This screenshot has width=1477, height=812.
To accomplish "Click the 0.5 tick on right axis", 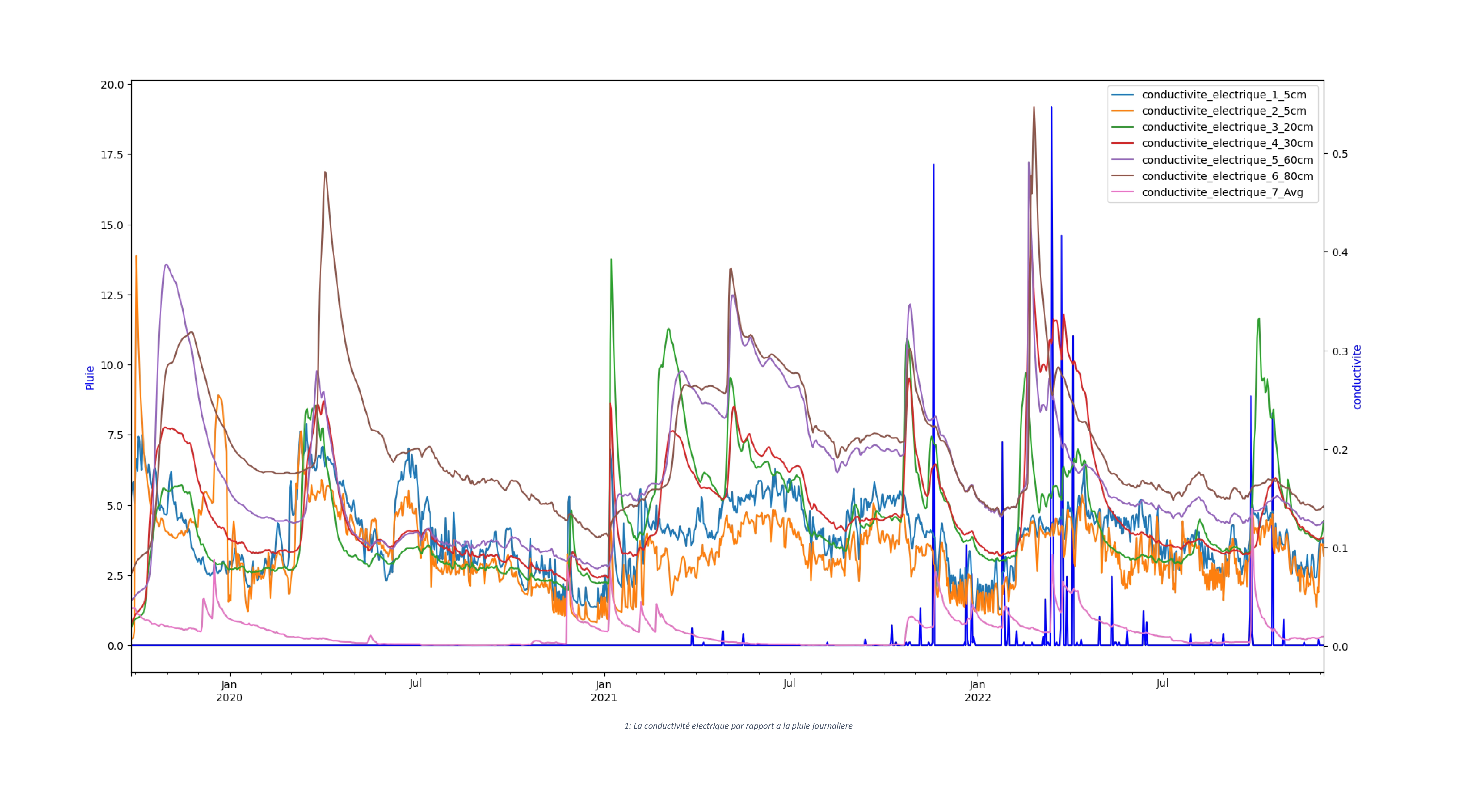I will (1339, 154).
